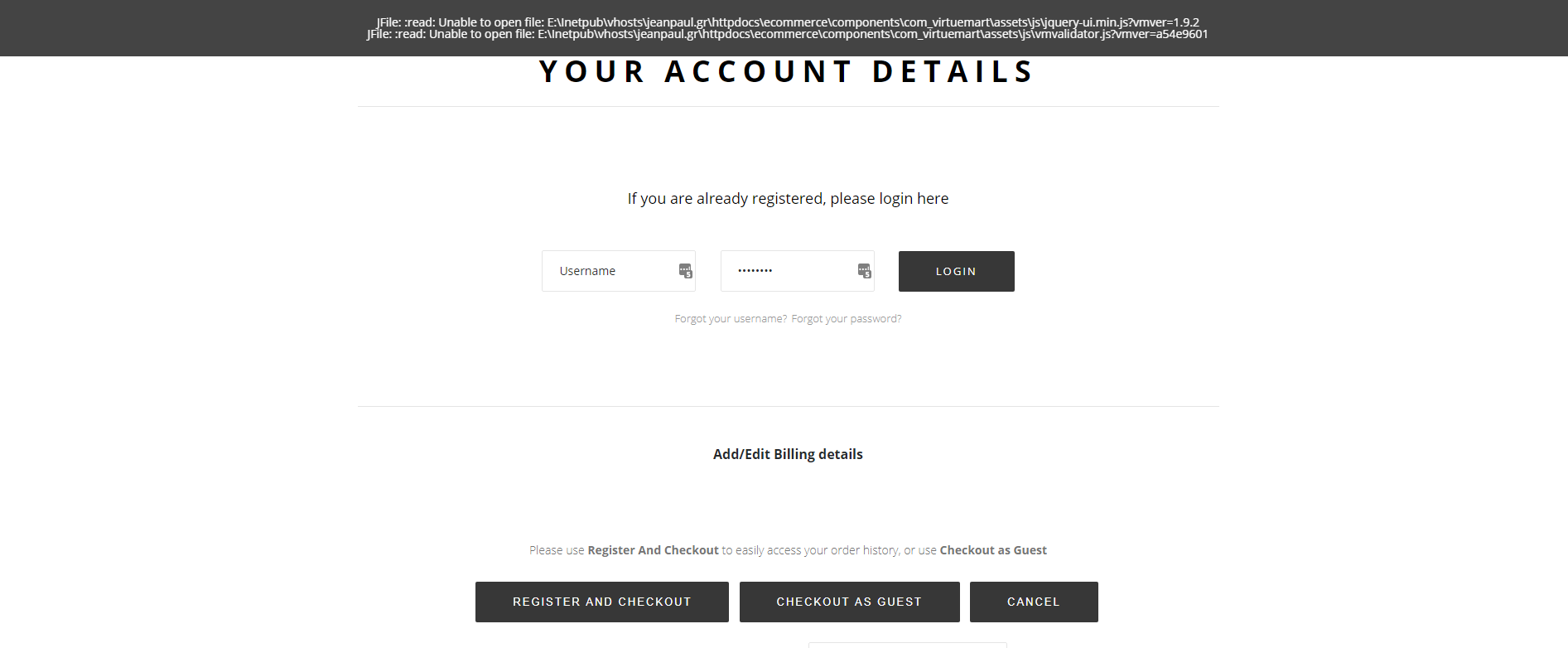Click the password manager icon in Username field

[685, 270]
